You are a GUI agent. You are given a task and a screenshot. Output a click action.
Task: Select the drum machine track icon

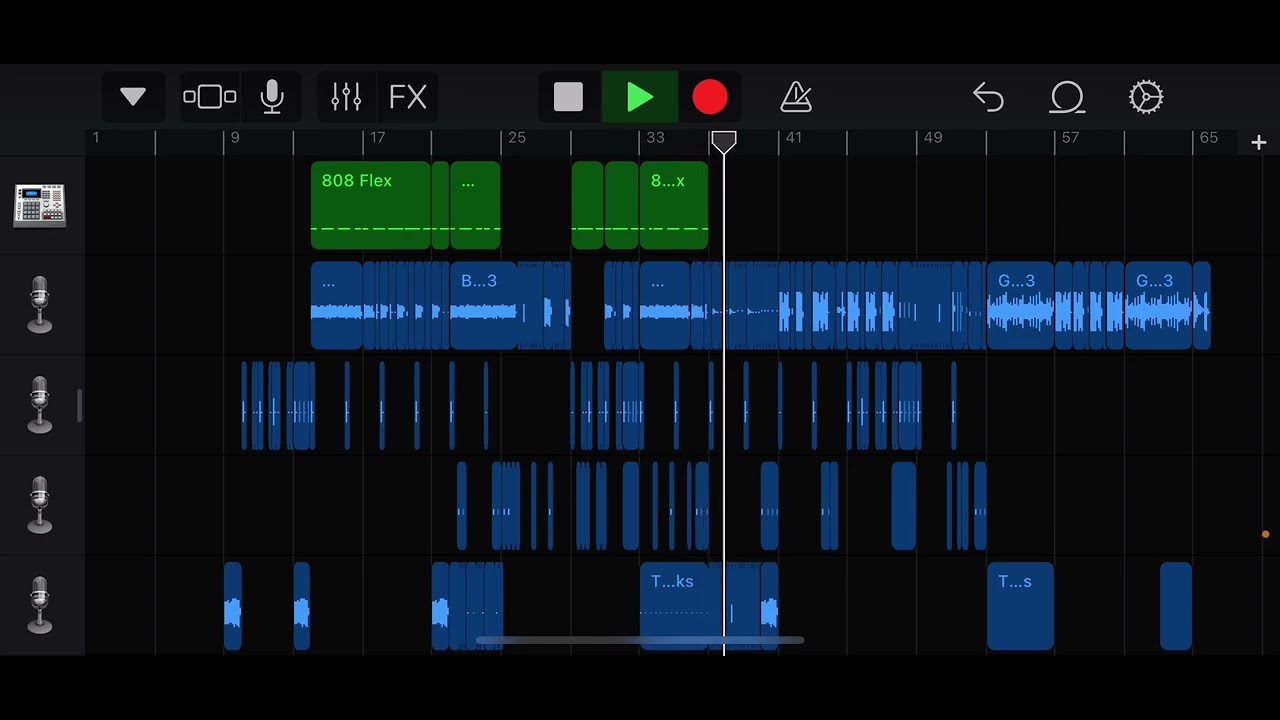pyautogui.click(x=40, y=205)
